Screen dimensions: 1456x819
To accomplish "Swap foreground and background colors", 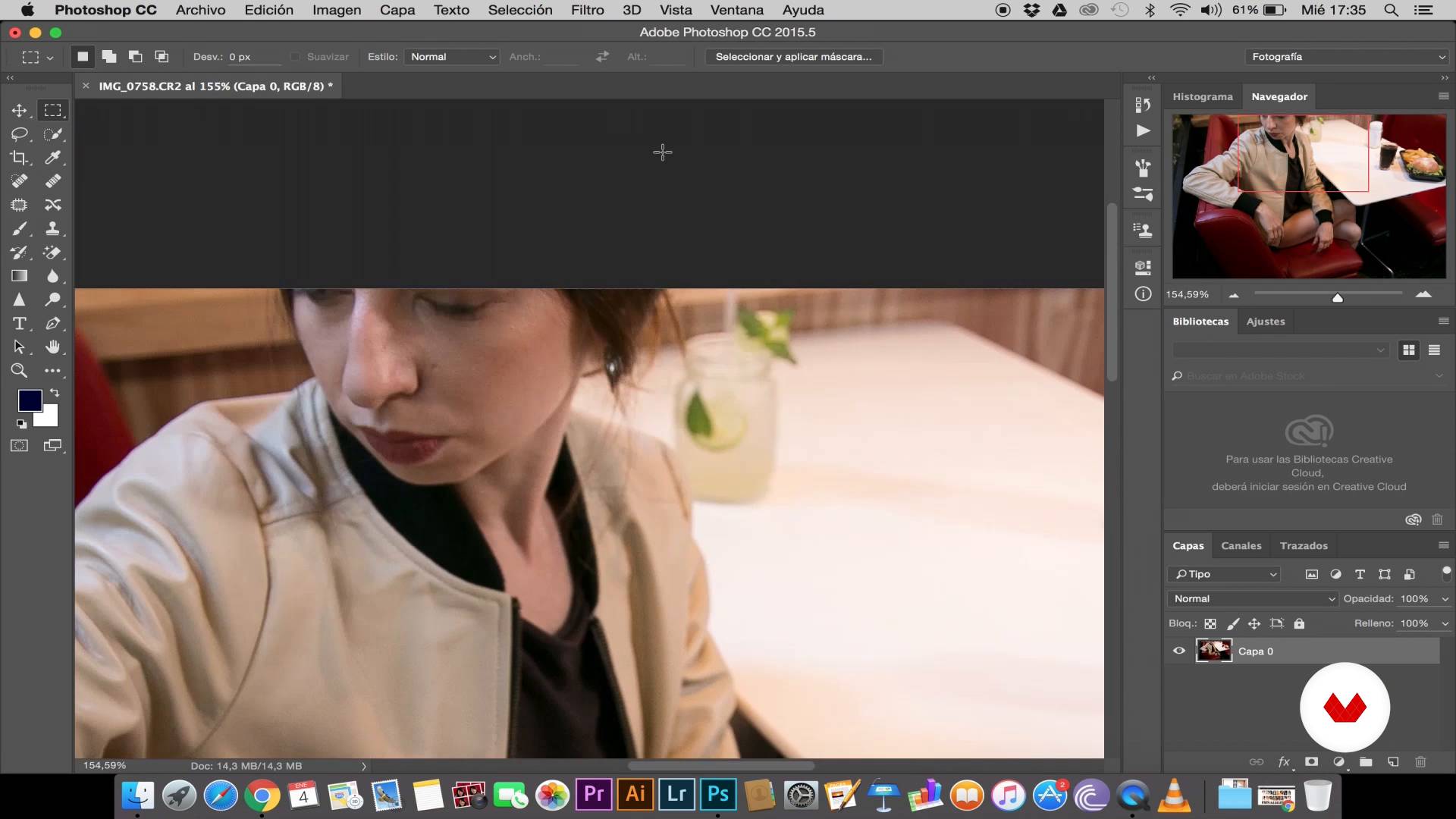I will 55,393.
